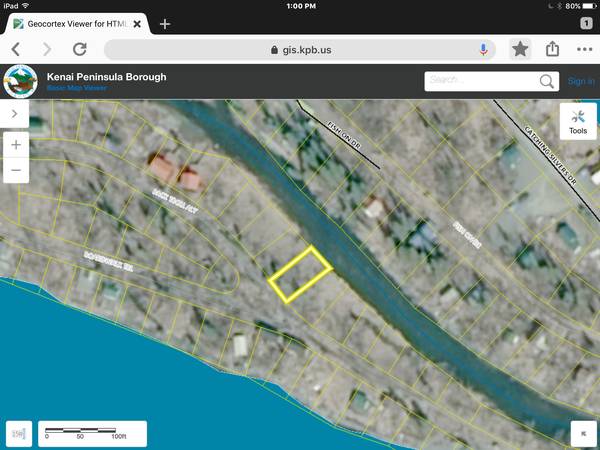The width and height of the screenshot is (600, 450).
Task: Zoom in on the map
Action: point(17,145)
